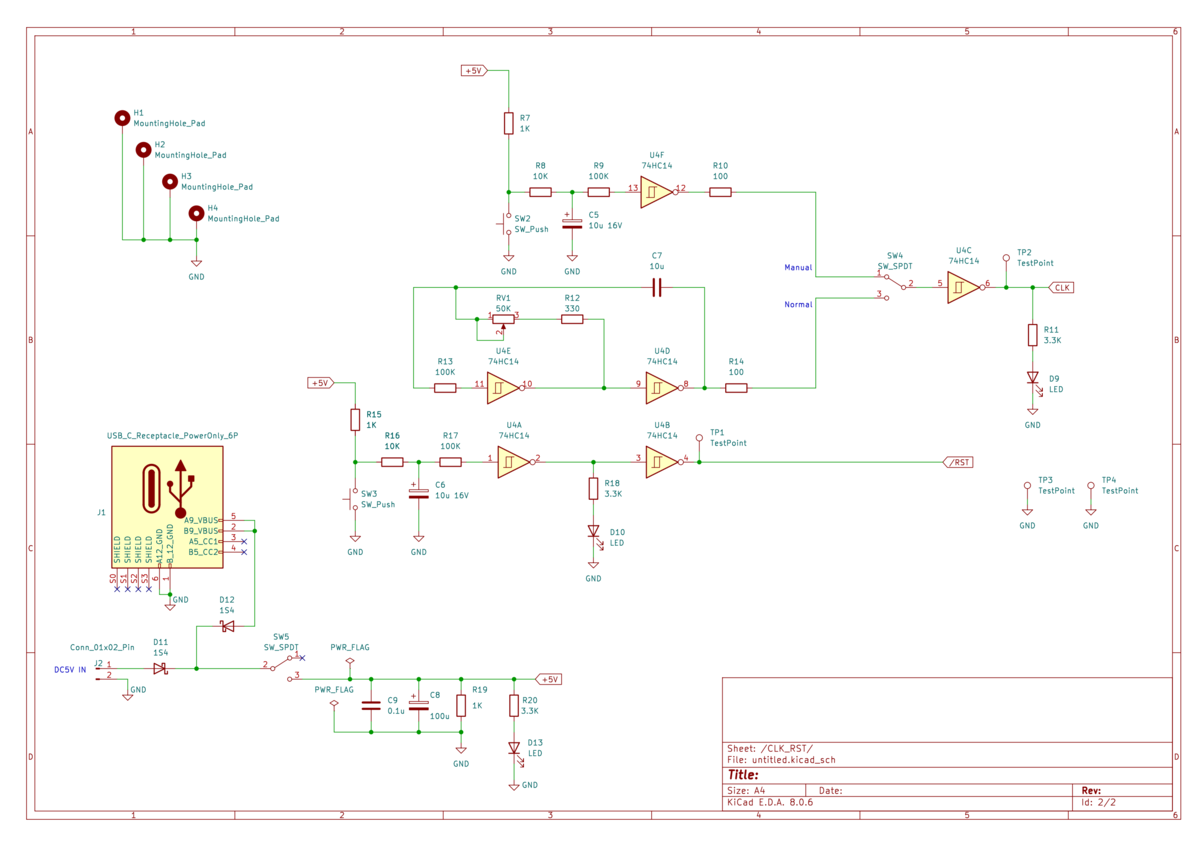Click the +5V label above R7

click(473, 71)
